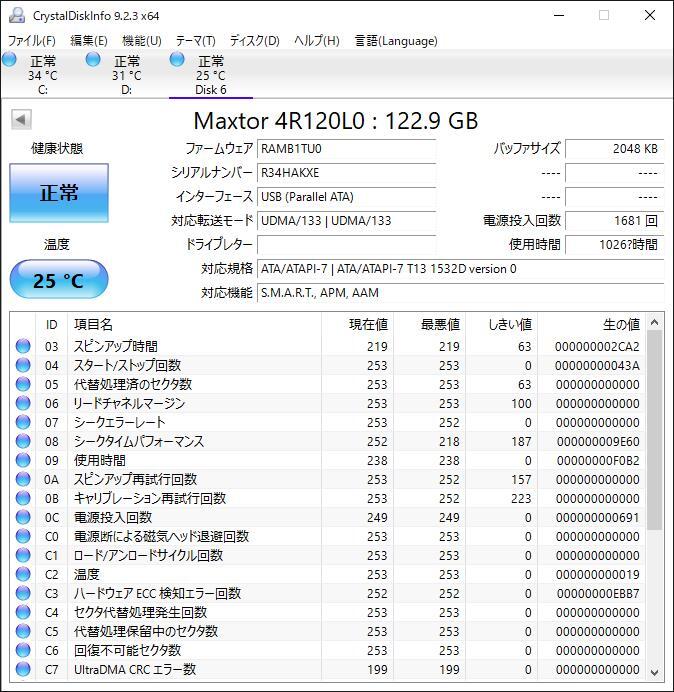Click the transfer mode field UDMA/133

pyautogui.click(x=346, y=220)
